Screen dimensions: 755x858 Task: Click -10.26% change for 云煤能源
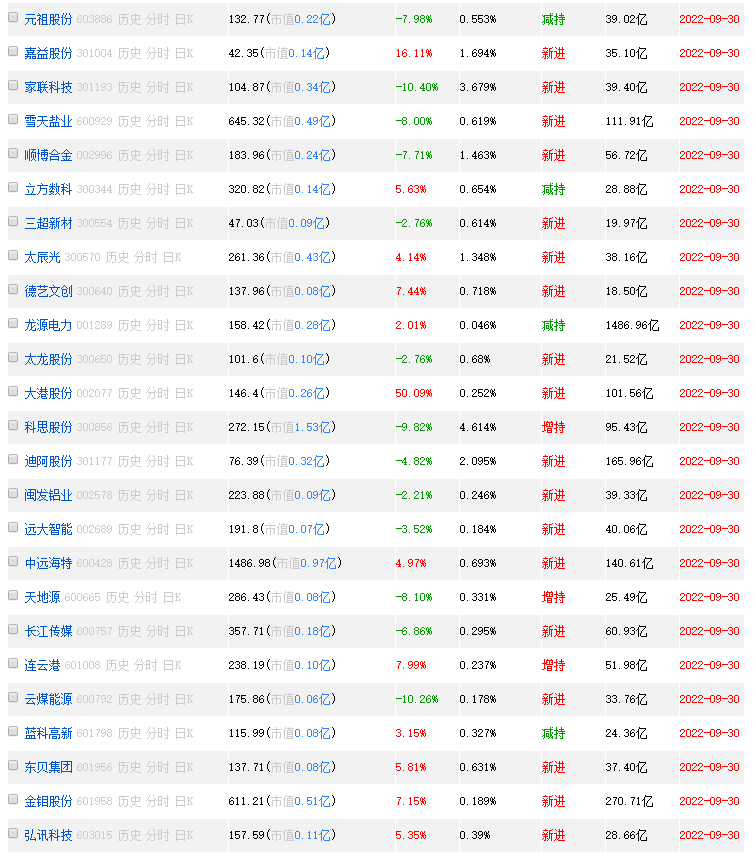coord(417,699)
